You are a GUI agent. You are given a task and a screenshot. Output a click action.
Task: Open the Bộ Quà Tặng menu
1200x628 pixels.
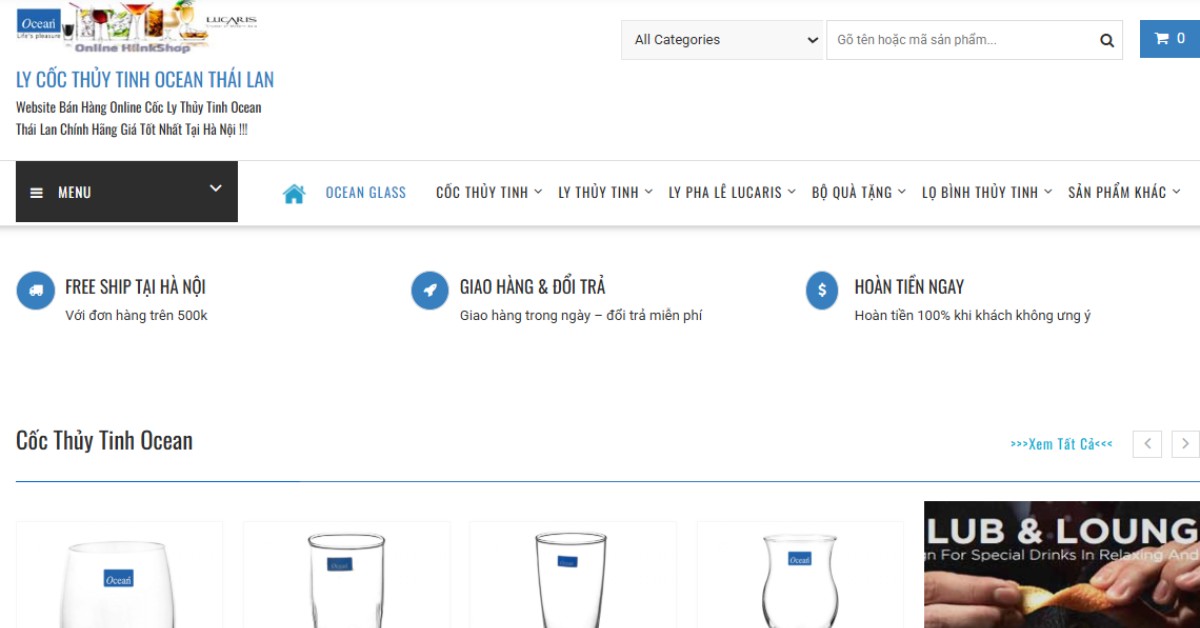pyautogui.click(x=858, y=192)
